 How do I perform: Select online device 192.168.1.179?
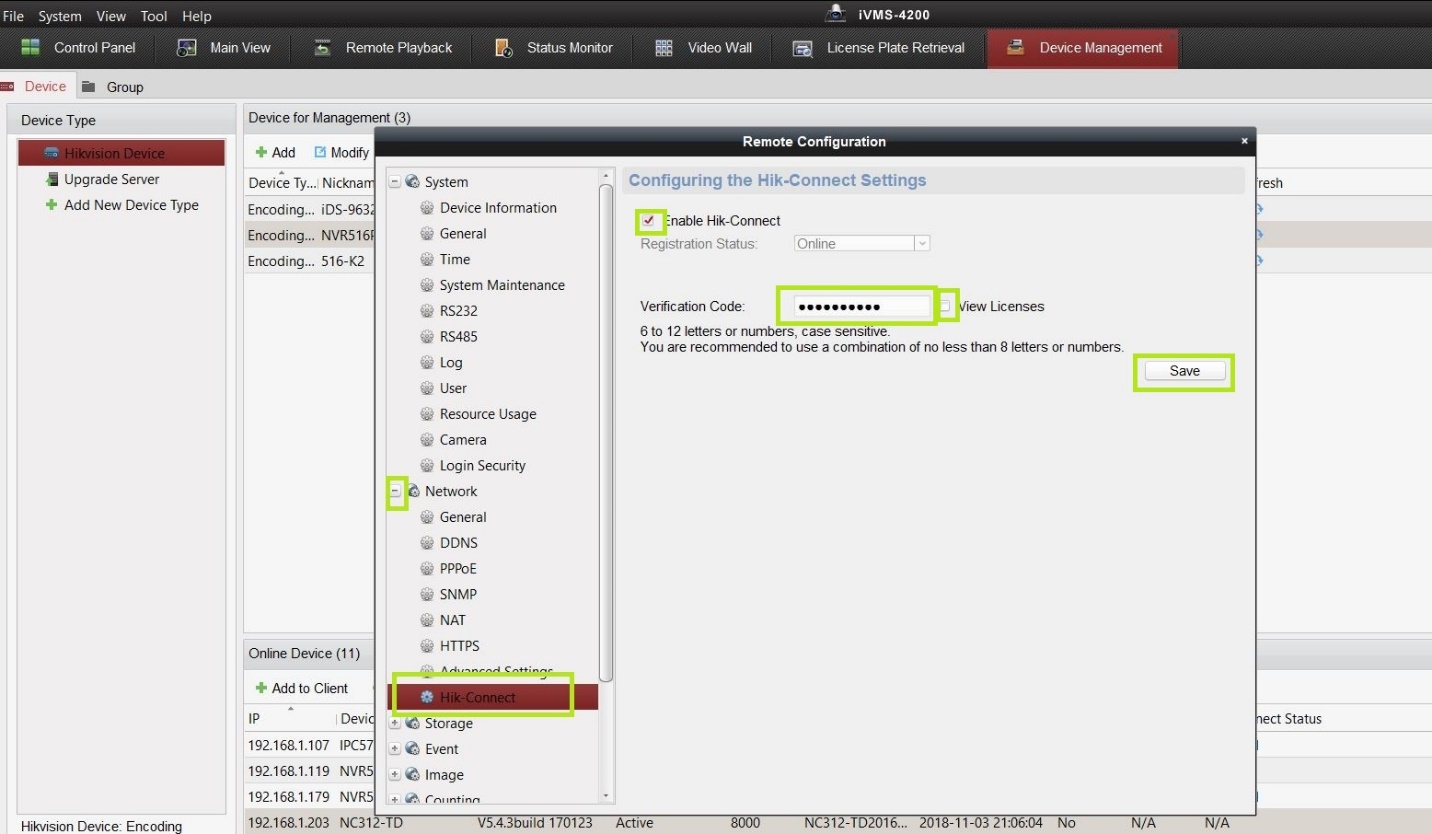pos(310,797)
